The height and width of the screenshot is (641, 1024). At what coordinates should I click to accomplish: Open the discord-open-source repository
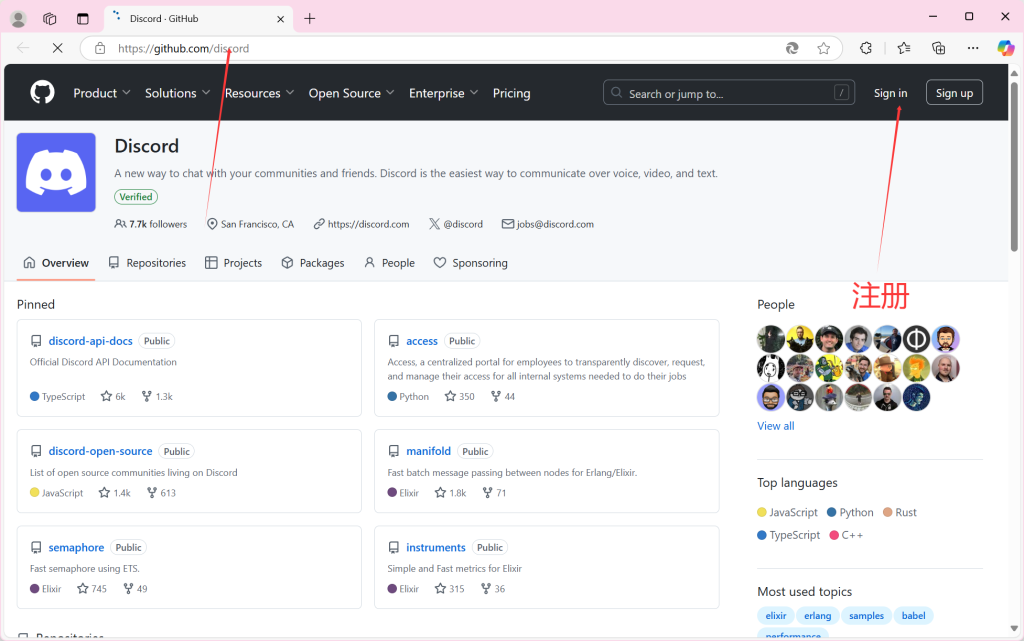point(100,451)
